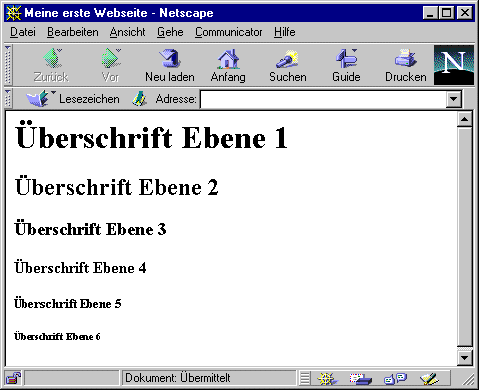Viewport: 479px width, 390px height.
Task: Minimize the Netscape window
Action: 430,13
